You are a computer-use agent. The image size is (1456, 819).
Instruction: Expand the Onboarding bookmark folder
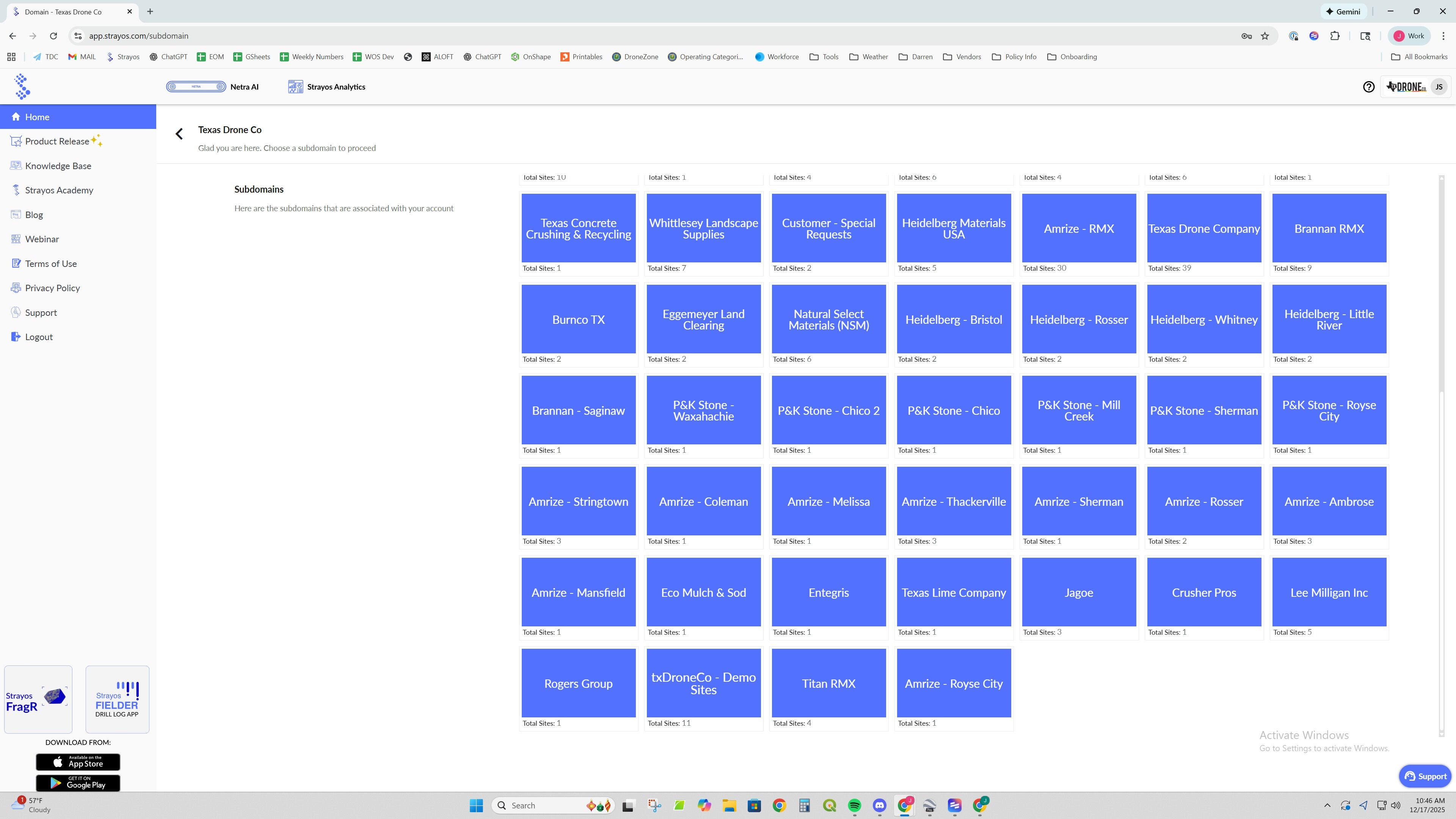pyautogui.click(x=1072, y=56)
